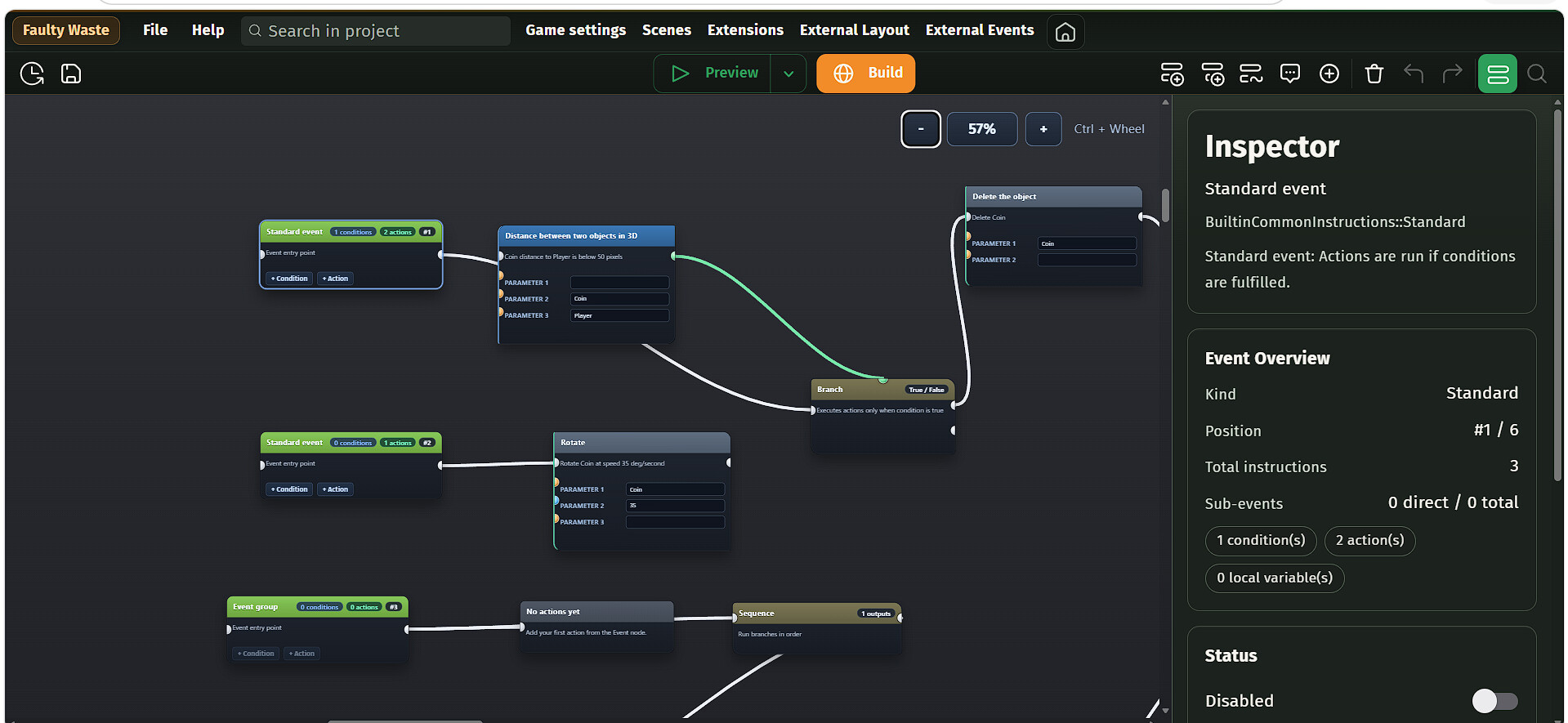Image resolution: width=1568 pixels, height=723 pixels.
Task: Toggle the green event view button
Action: click(x=1497, y=74)
